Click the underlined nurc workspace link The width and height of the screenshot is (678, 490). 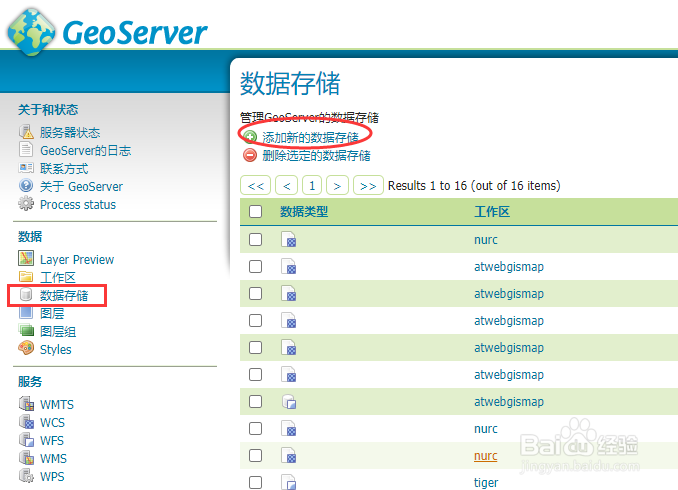(x=486, y=456)
